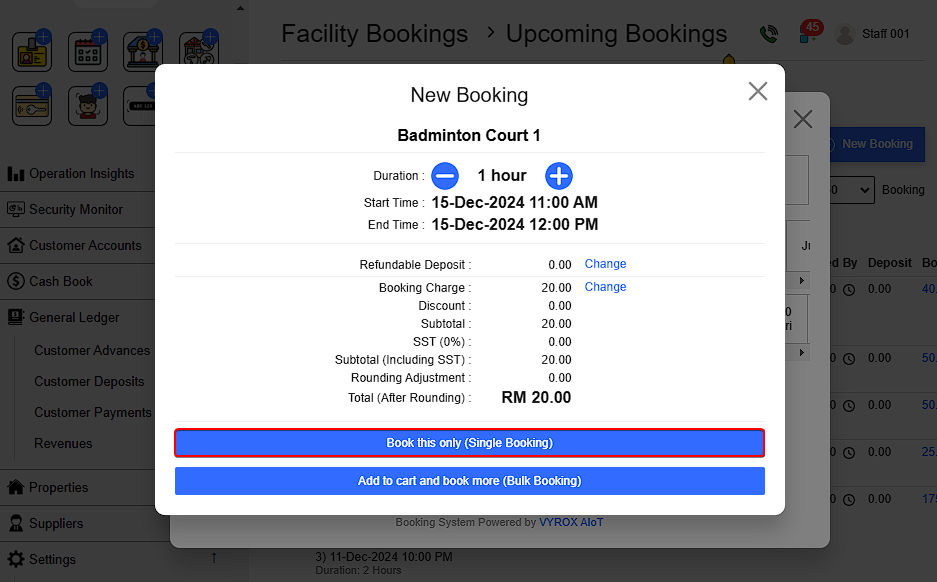Screen dimensions: 937x582
Task: Open the calendar booking shortcut icon
Action: point(88,51)
